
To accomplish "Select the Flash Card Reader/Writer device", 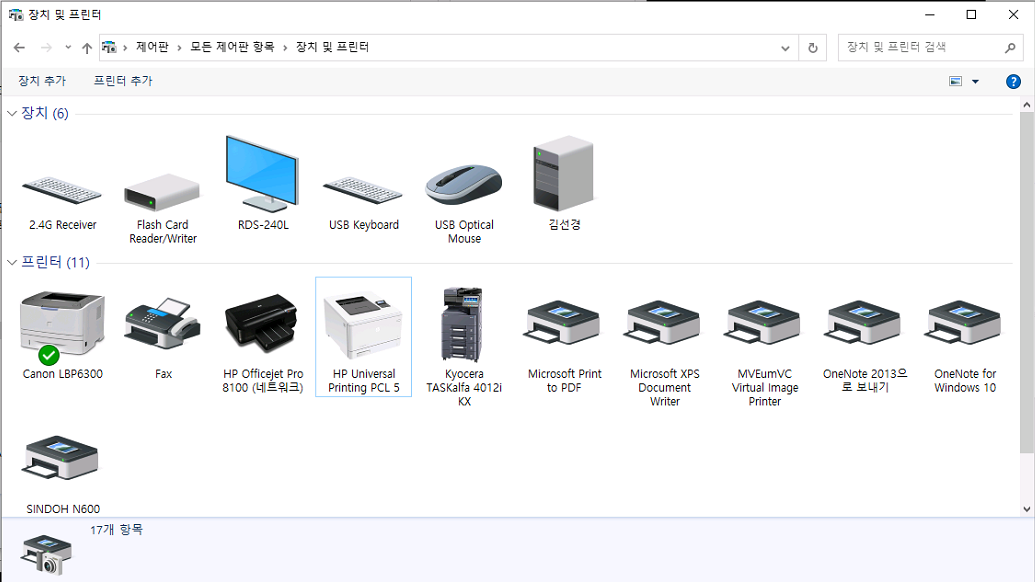I will click(x=162, y=208).
